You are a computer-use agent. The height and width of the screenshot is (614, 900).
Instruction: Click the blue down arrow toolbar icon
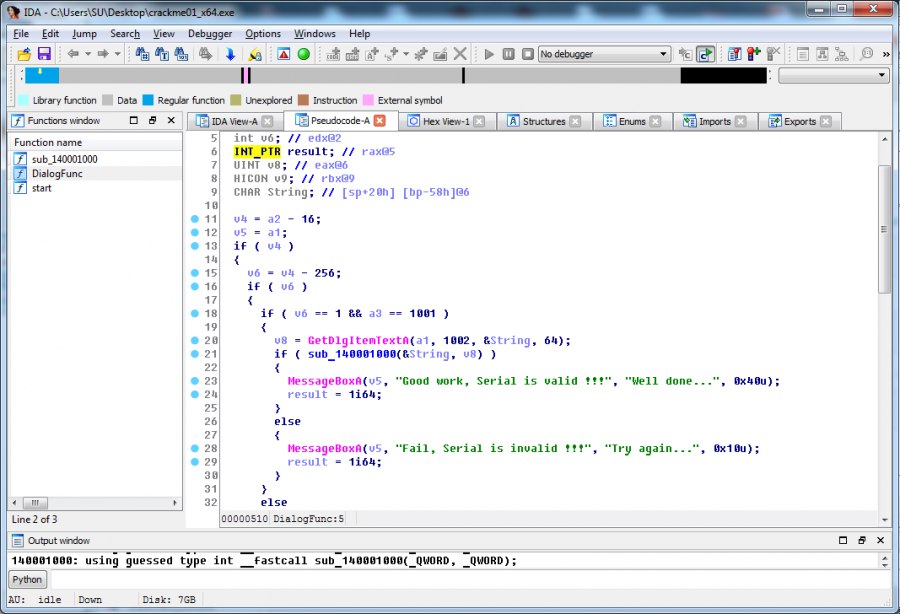(230, 54)
